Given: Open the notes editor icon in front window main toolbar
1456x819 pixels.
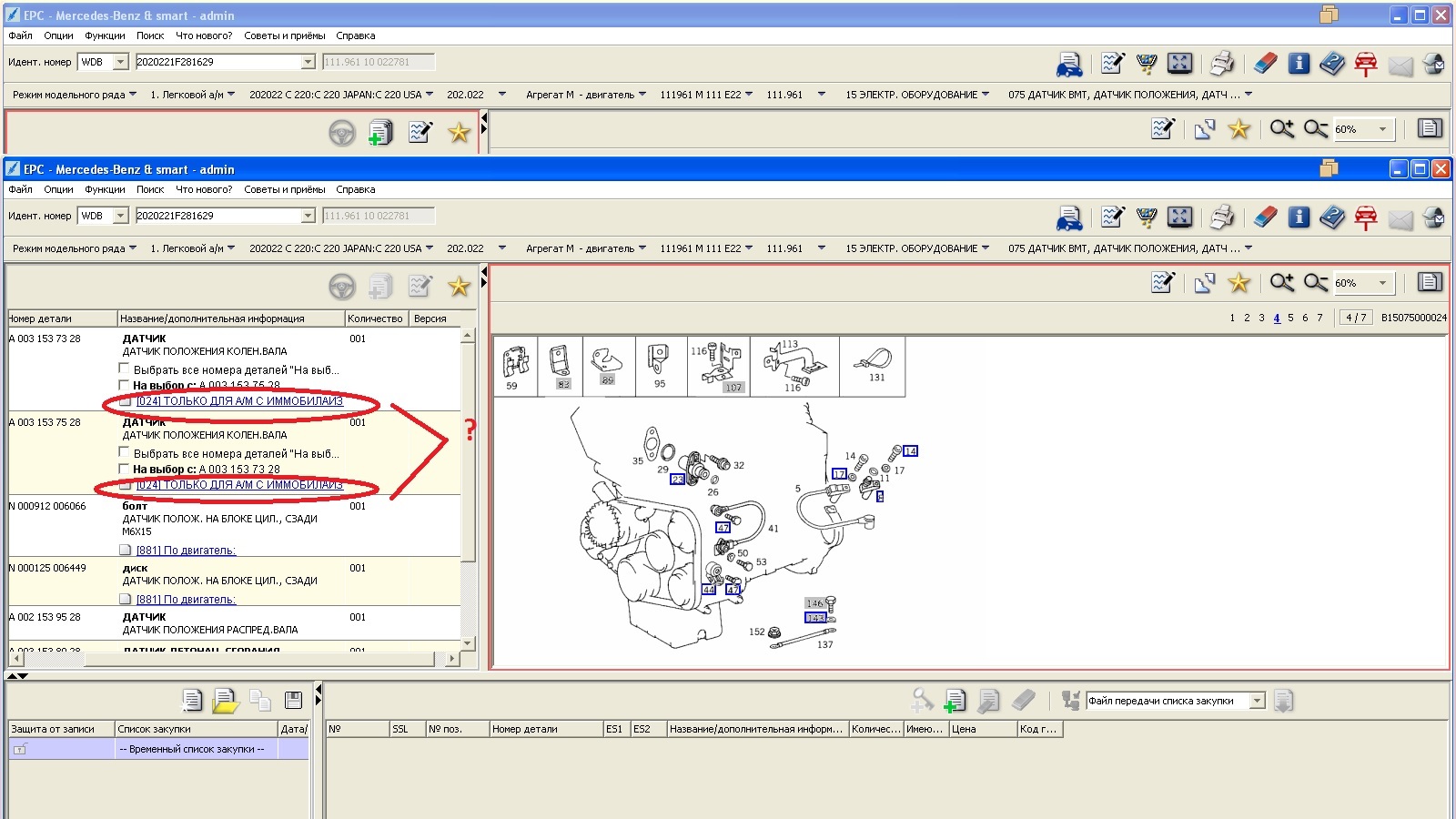Looking at the screenshot, I should (1112, 217).
